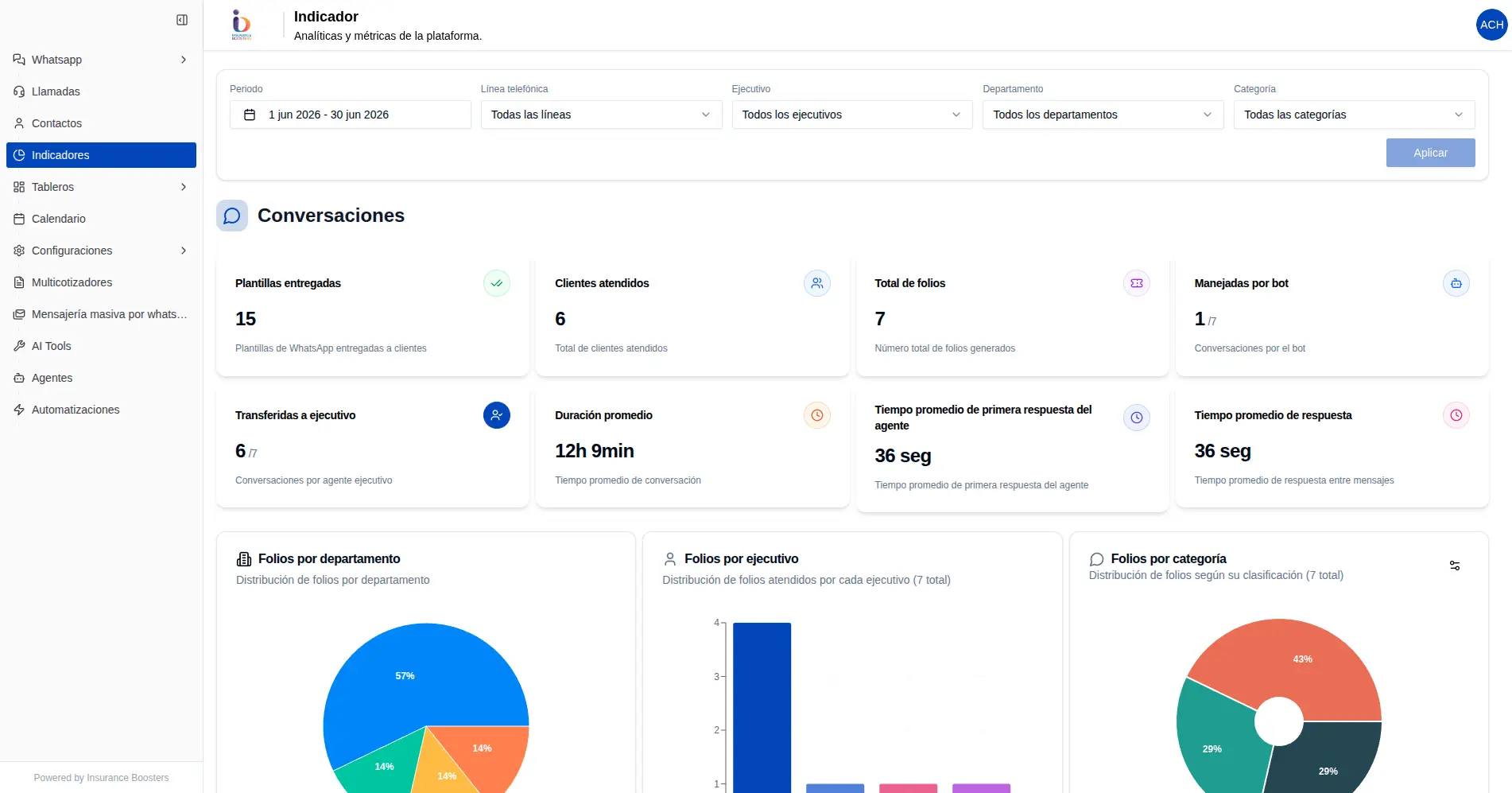Click the Configuraciones gear icon
Viewport: 1512px width, 793px height.
click(x=19, y=251)
